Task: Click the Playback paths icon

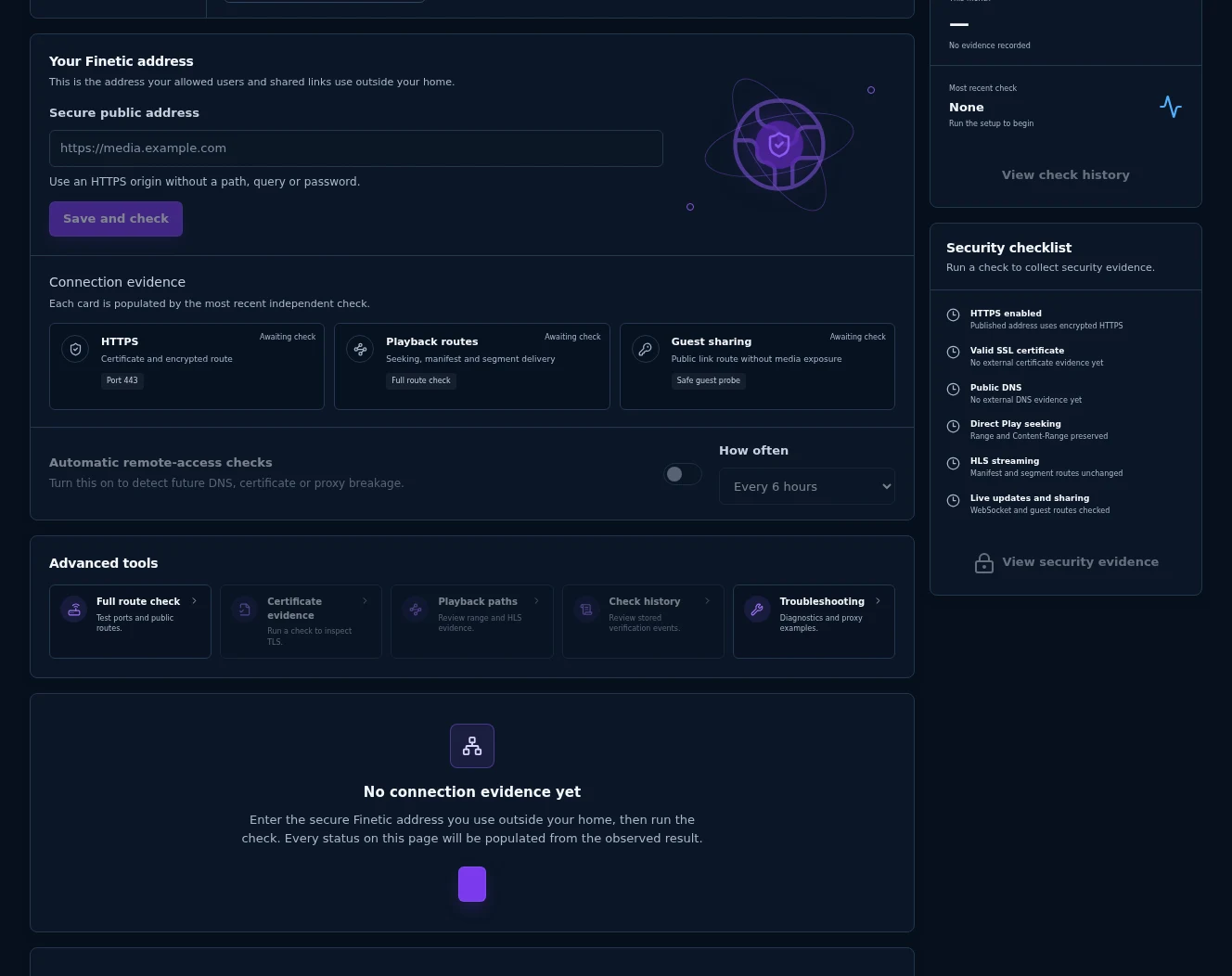Action: click(416, 610)
